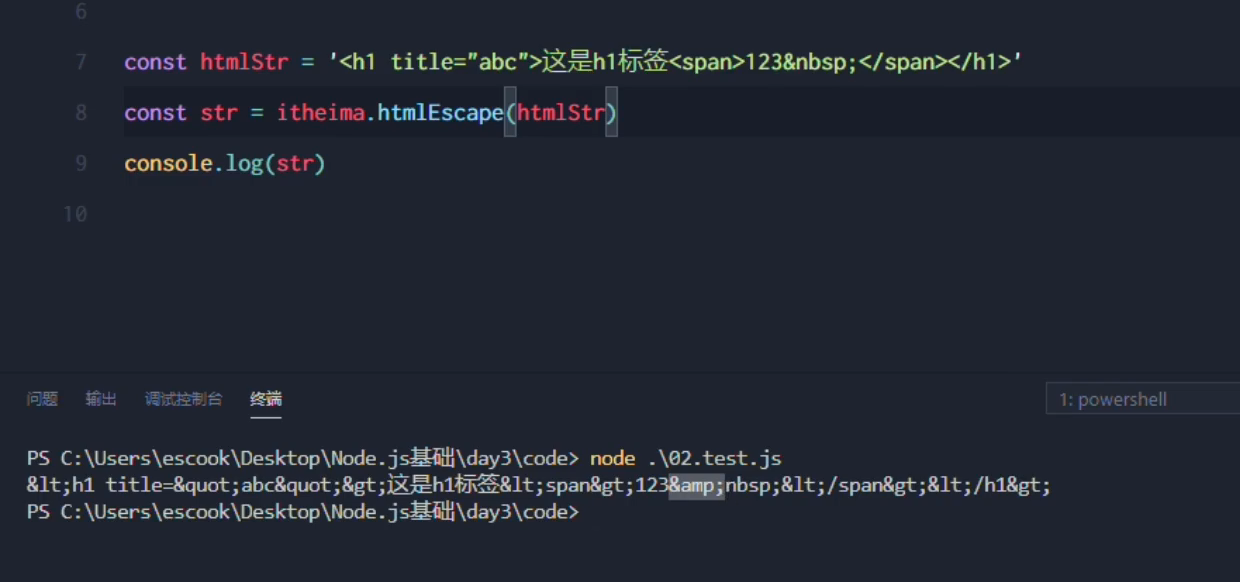The height and width of the screenshot is (582, 1240).
Task: Click the 'str' argument inside console.log
Action: (x=295, y=163)
